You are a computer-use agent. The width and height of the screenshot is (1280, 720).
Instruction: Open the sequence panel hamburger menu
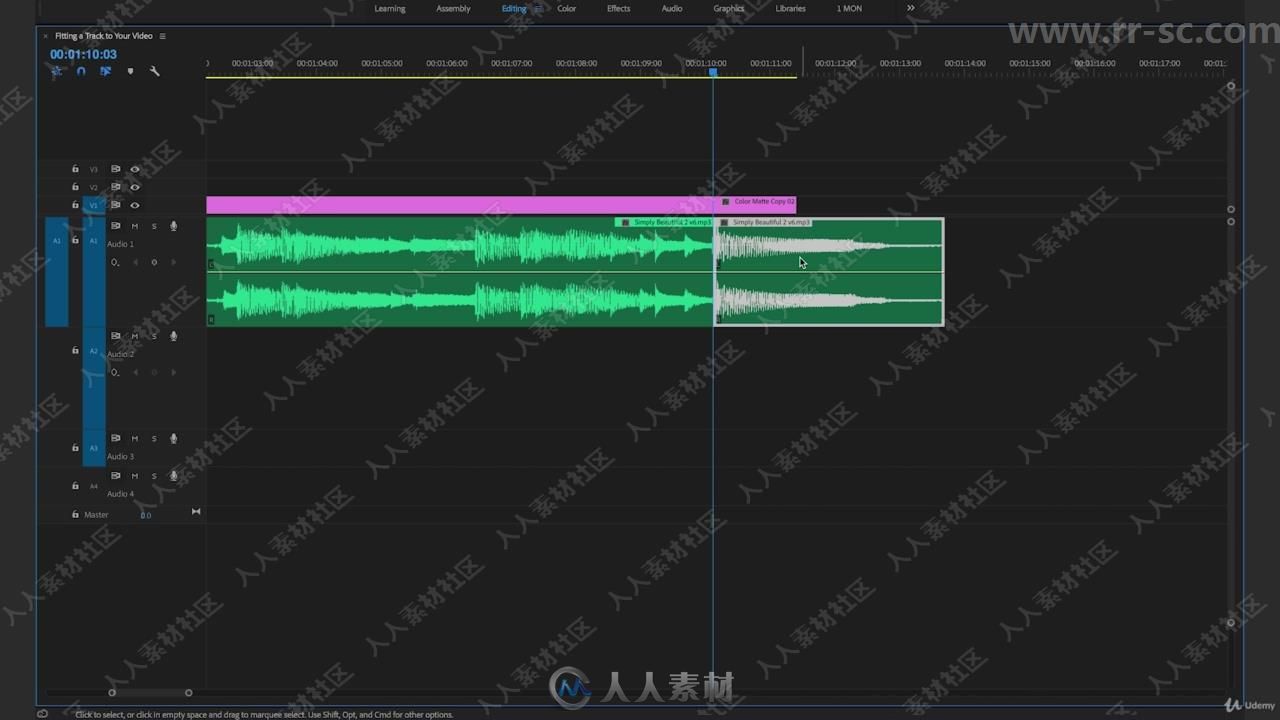coord(163,36)
